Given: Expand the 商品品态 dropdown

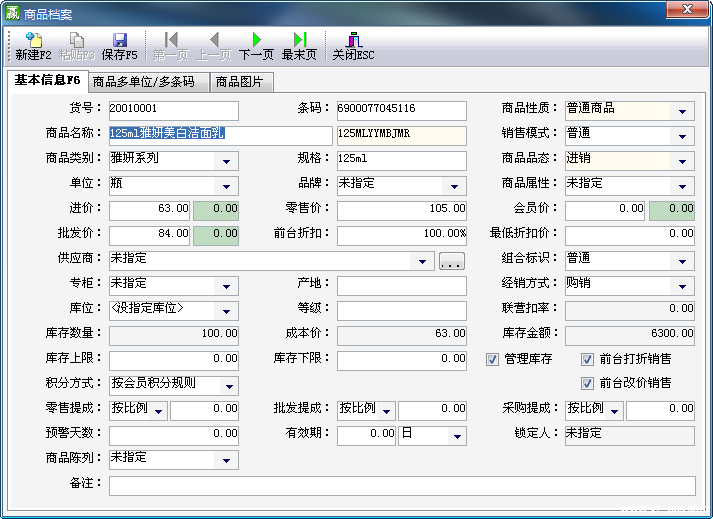Looking at the screenshot, I should pos(682,161).
